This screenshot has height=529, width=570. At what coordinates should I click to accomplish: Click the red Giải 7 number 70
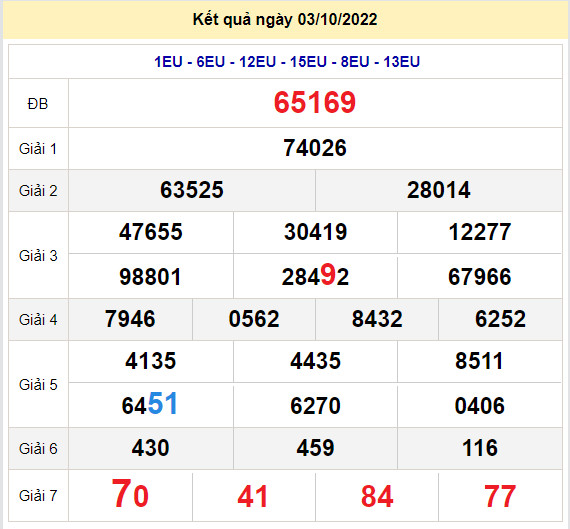tap(130, 494)
